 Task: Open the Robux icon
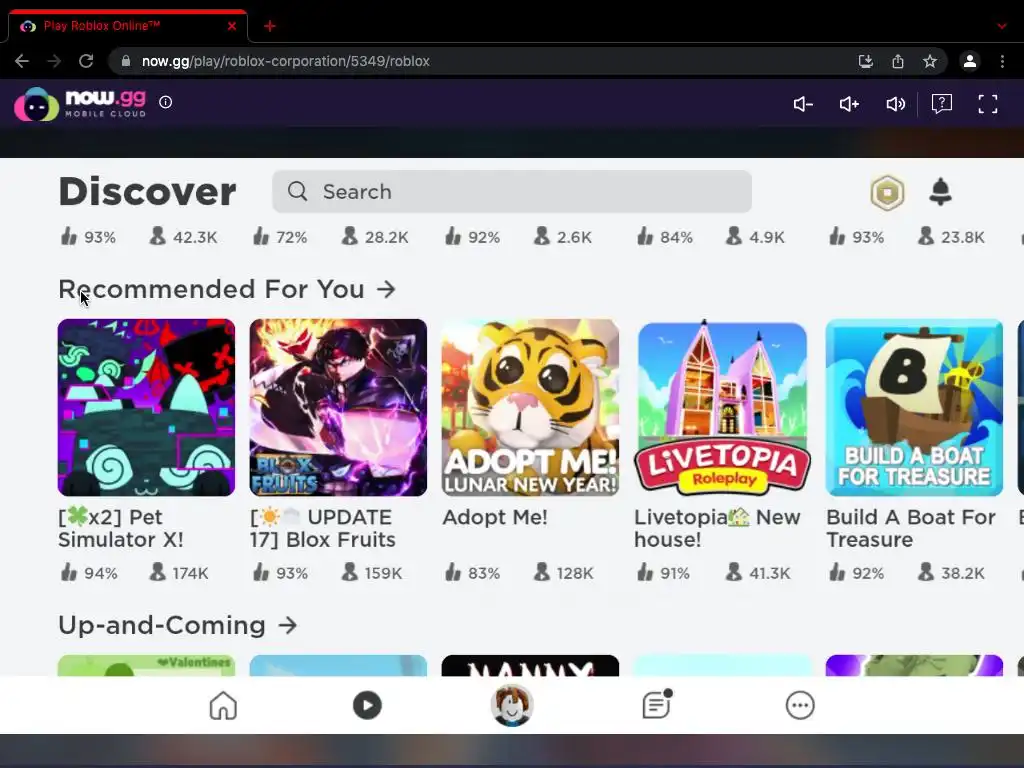point(887,192)
